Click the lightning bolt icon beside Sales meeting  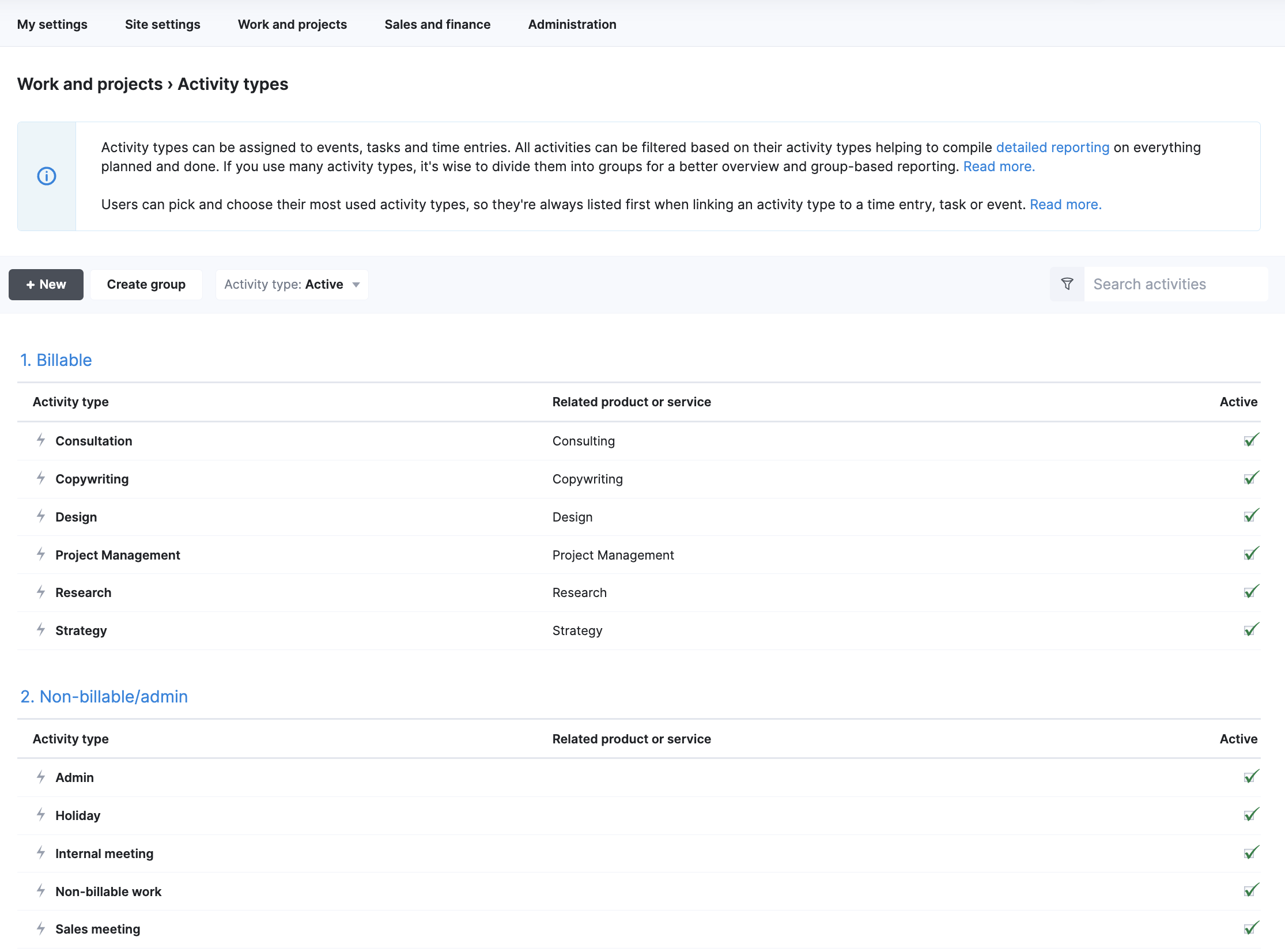[x=41, y=928]
